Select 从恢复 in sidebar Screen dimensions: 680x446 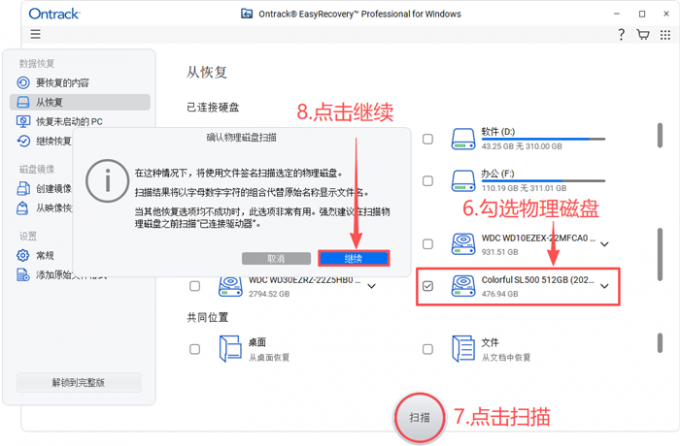80,102
